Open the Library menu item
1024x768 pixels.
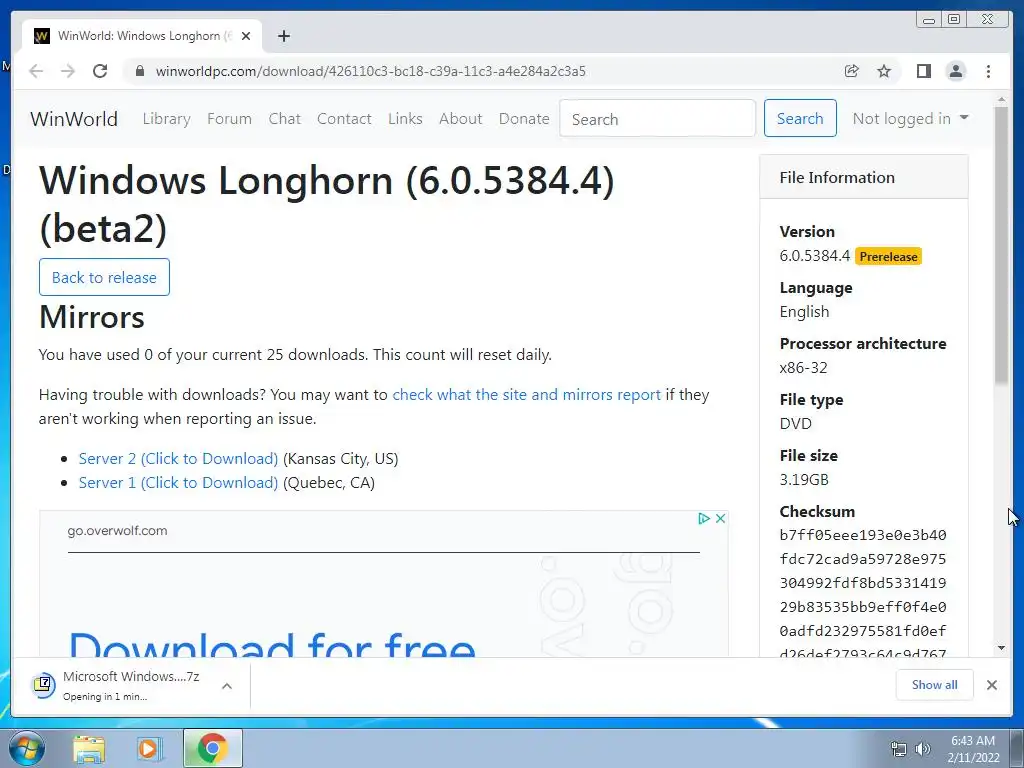[x=167, y=119]
